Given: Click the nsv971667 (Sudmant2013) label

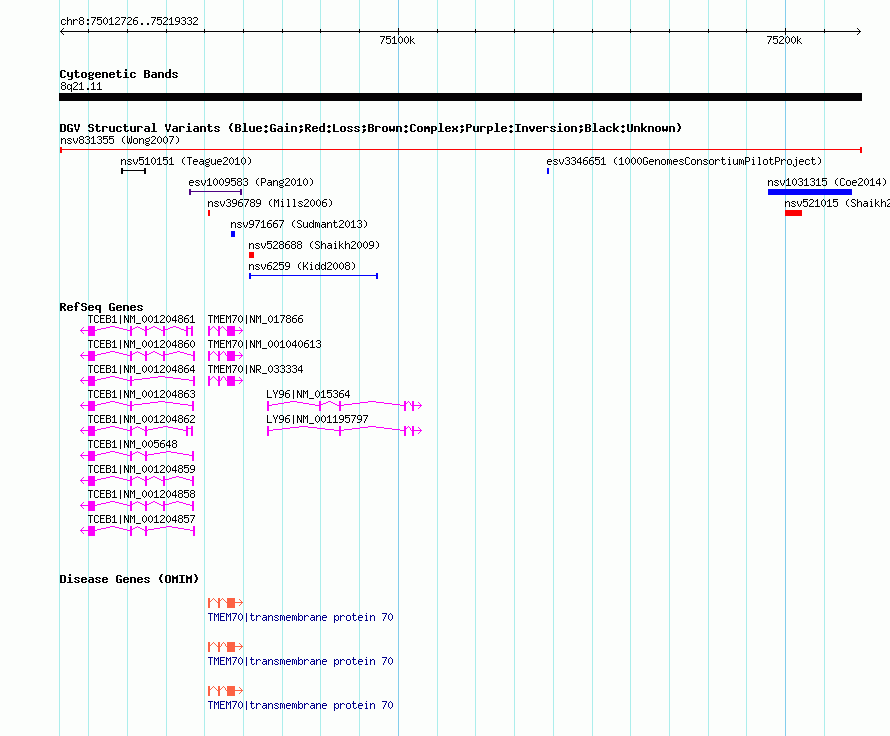Looking at the screenshot, I should click(x=299, y=224).
